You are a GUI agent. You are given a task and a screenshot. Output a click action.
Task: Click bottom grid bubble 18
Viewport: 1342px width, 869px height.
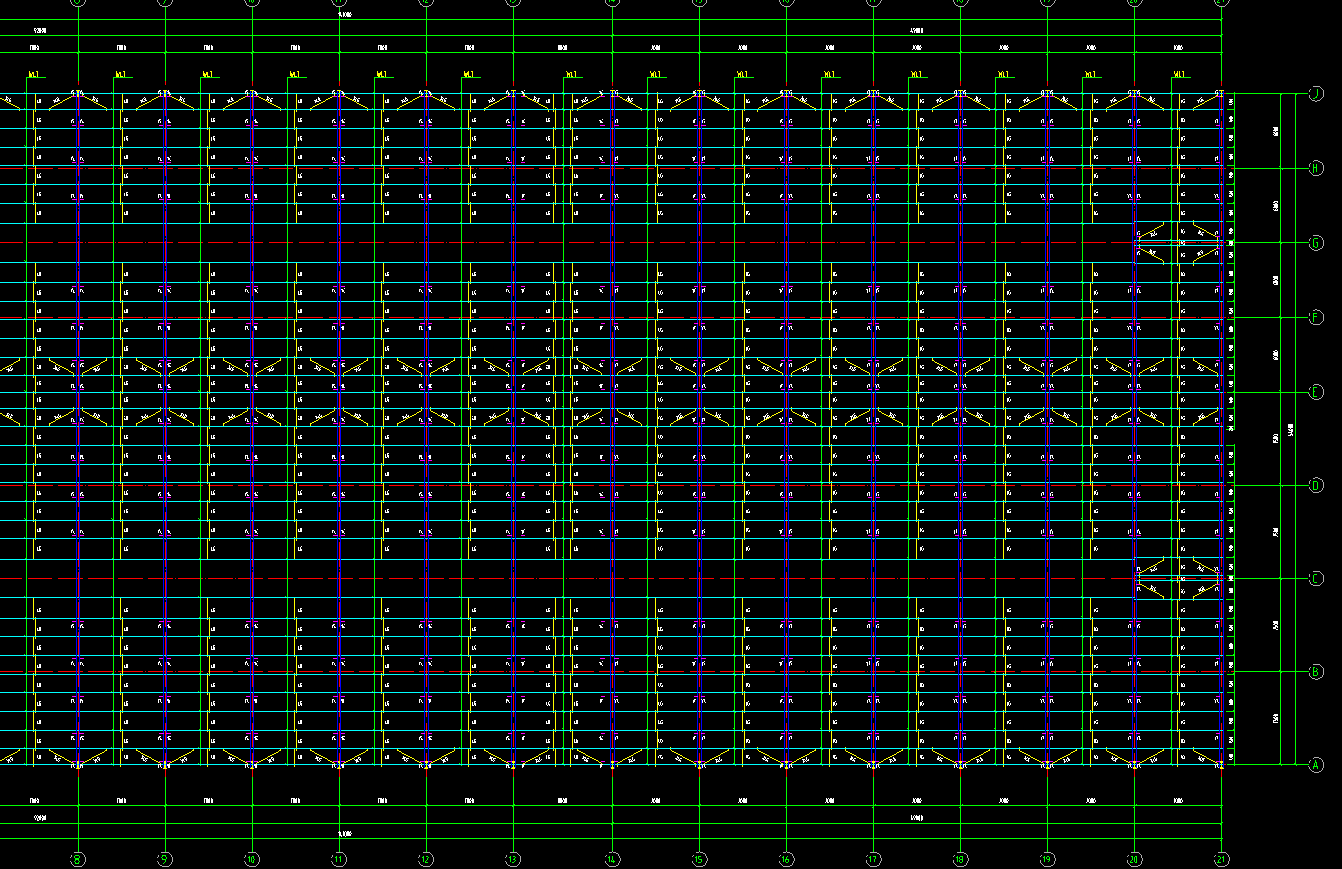tap(960, 858)
